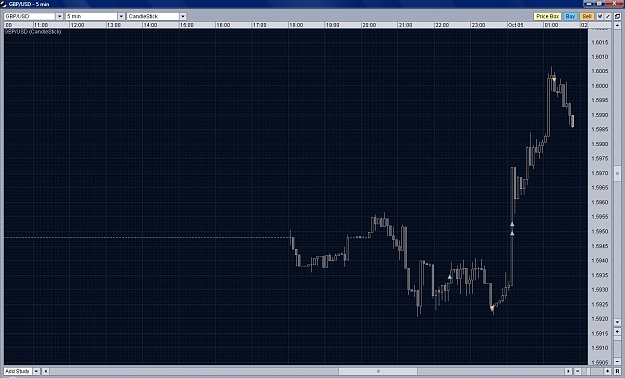Click the 5 min interval field

point(91,16)
